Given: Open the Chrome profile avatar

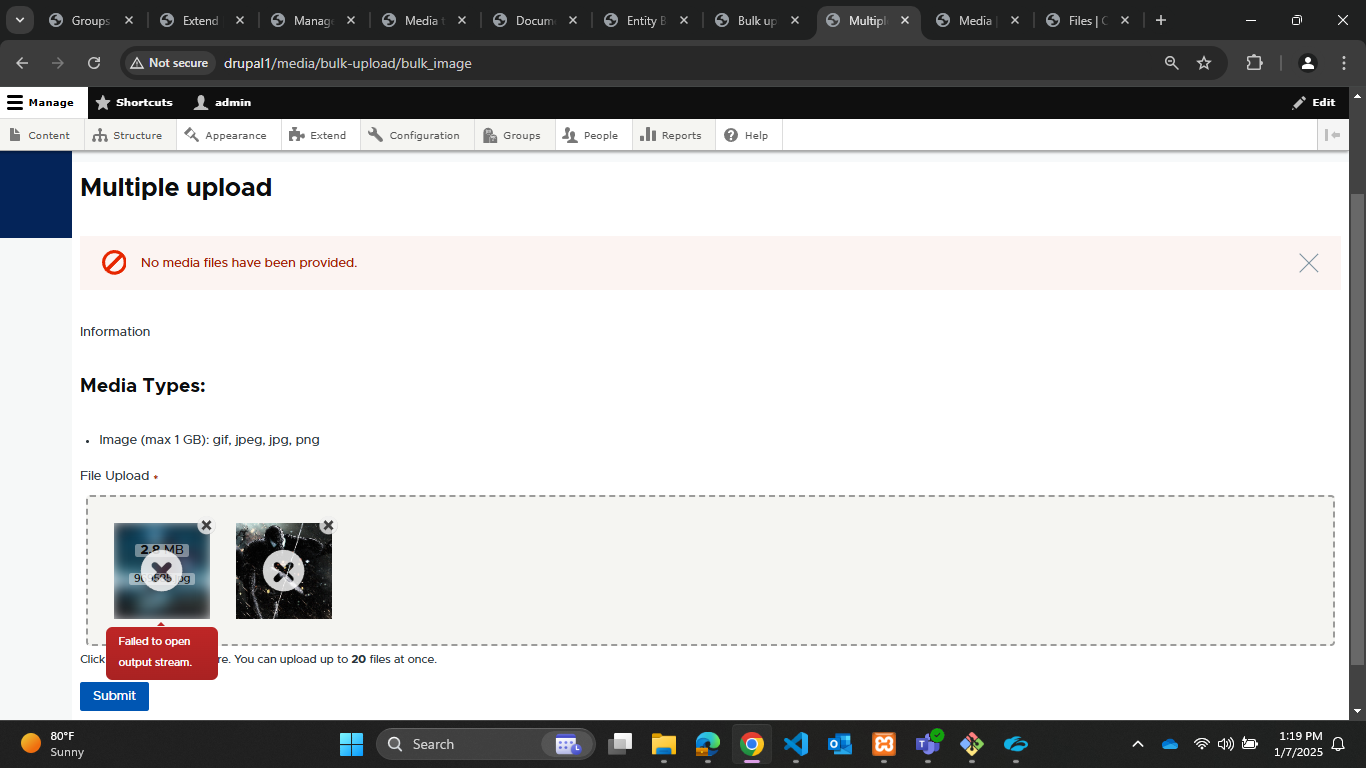Looking at the screenshot, I should pyautogui.click(x=1308, y=63).
